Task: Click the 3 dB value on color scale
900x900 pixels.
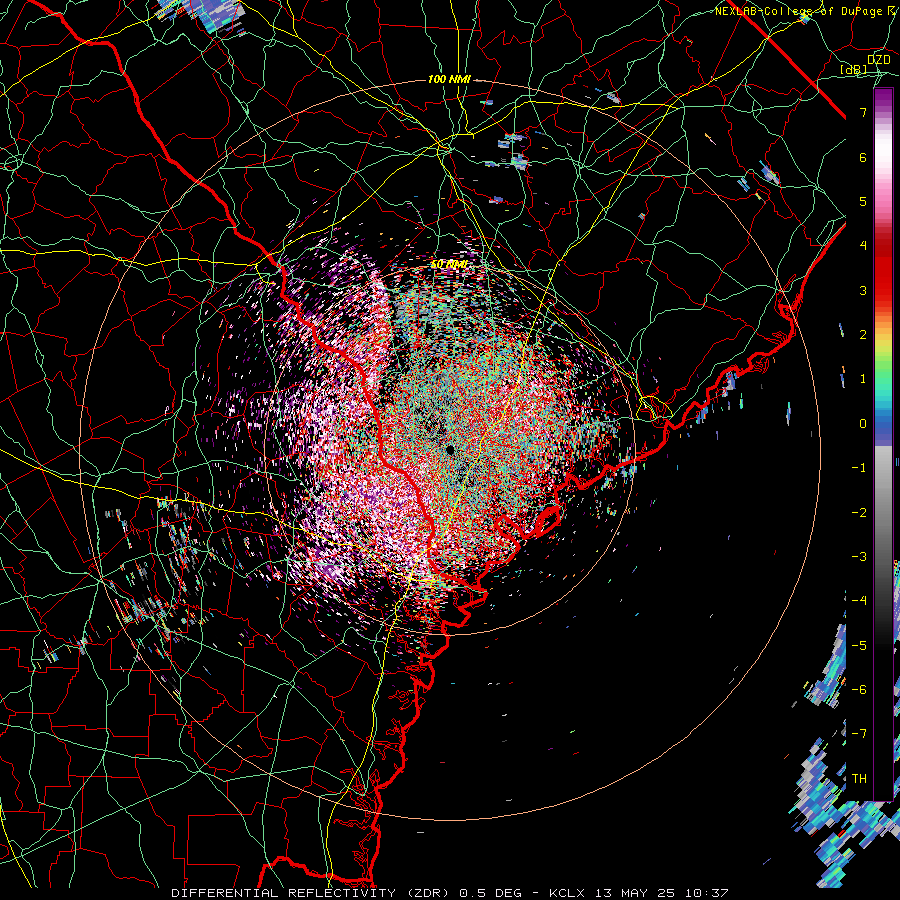Action: point(863,290)
